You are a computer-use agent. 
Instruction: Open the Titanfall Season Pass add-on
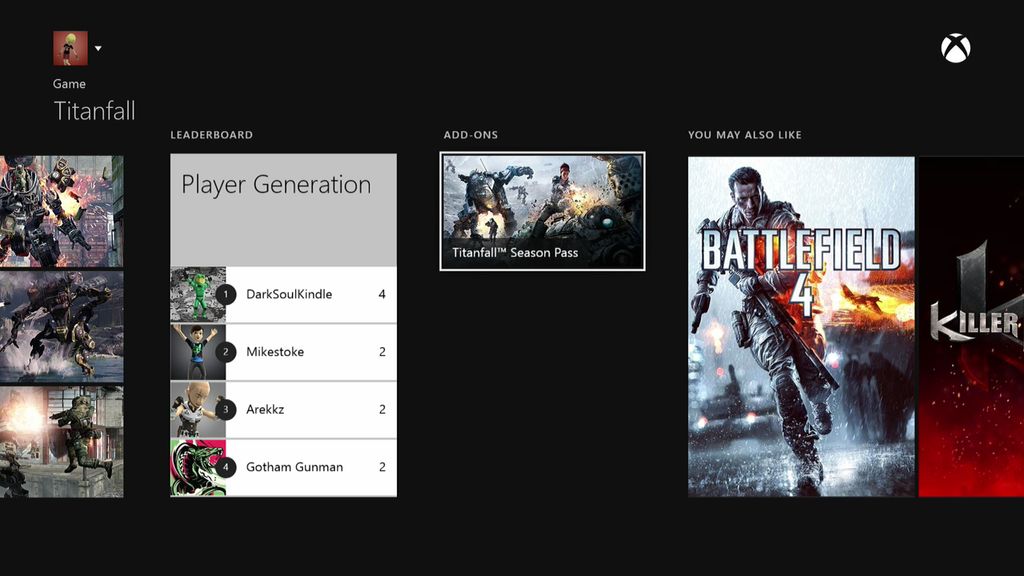click(x=542, y=209)
